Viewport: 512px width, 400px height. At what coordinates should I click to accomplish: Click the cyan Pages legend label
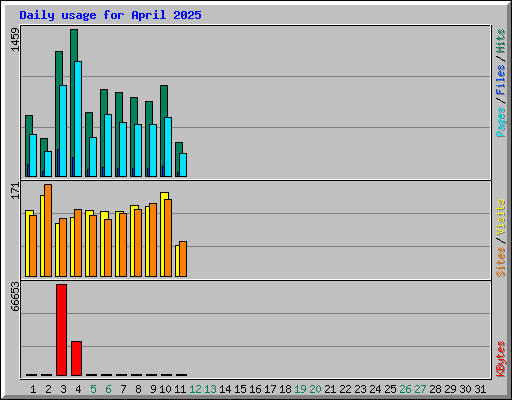[x=501, y=122]
